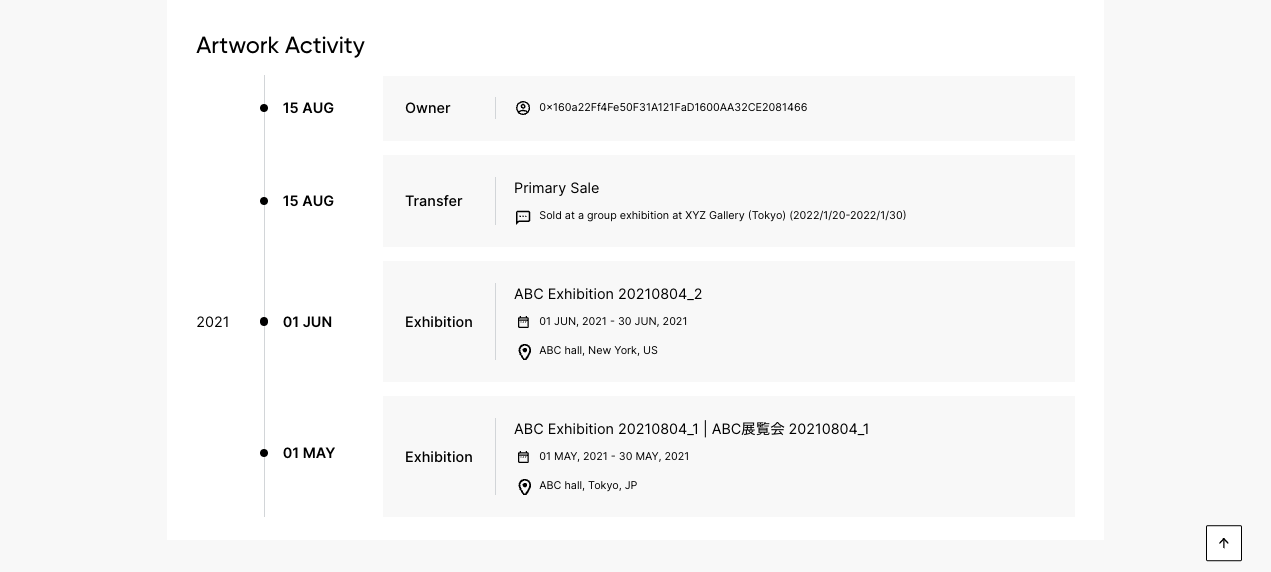Click the calendar icon for May exhibition
Image resolution: width=1271 pixels, height=572 pixels.
(x=523, y=457)
